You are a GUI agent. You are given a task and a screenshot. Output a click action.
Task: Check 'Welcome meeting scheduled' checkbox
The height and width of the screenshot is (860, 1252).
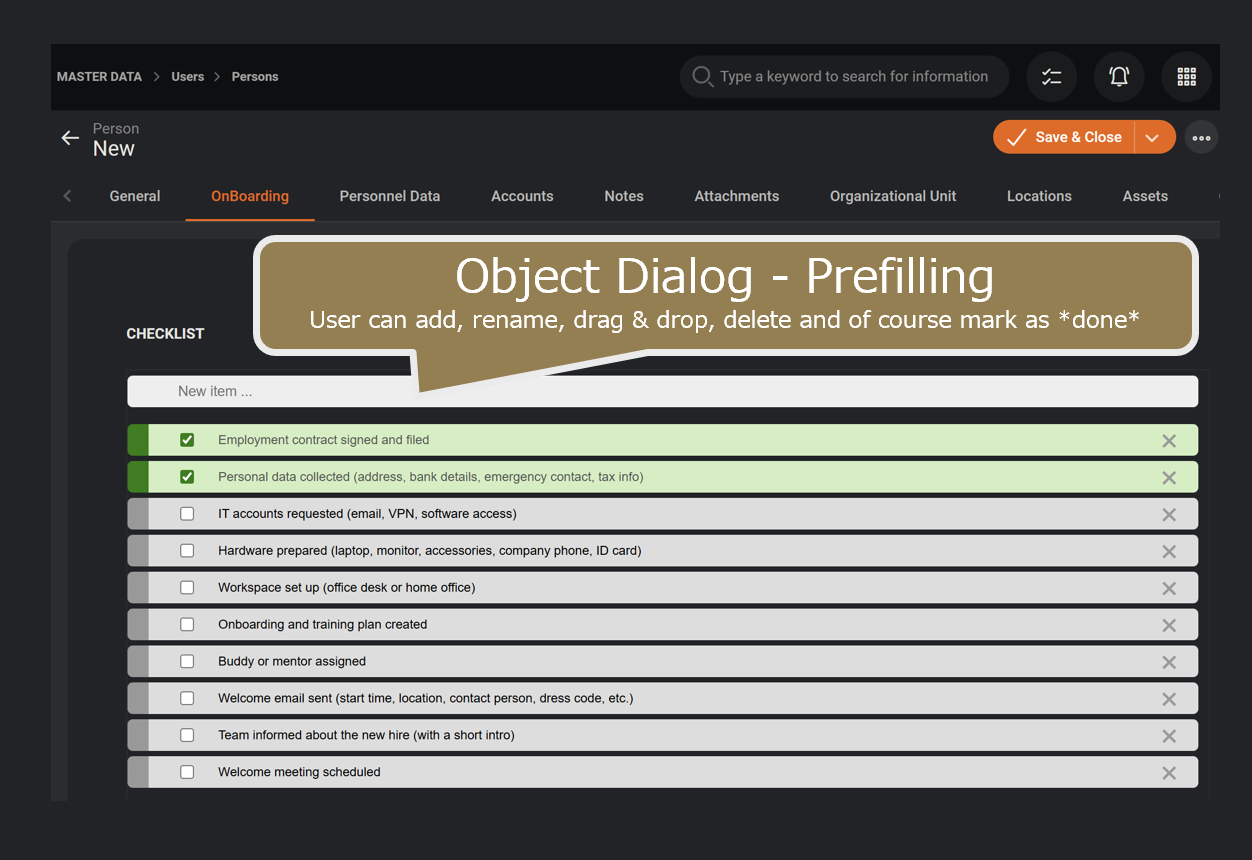click(187, 772)
